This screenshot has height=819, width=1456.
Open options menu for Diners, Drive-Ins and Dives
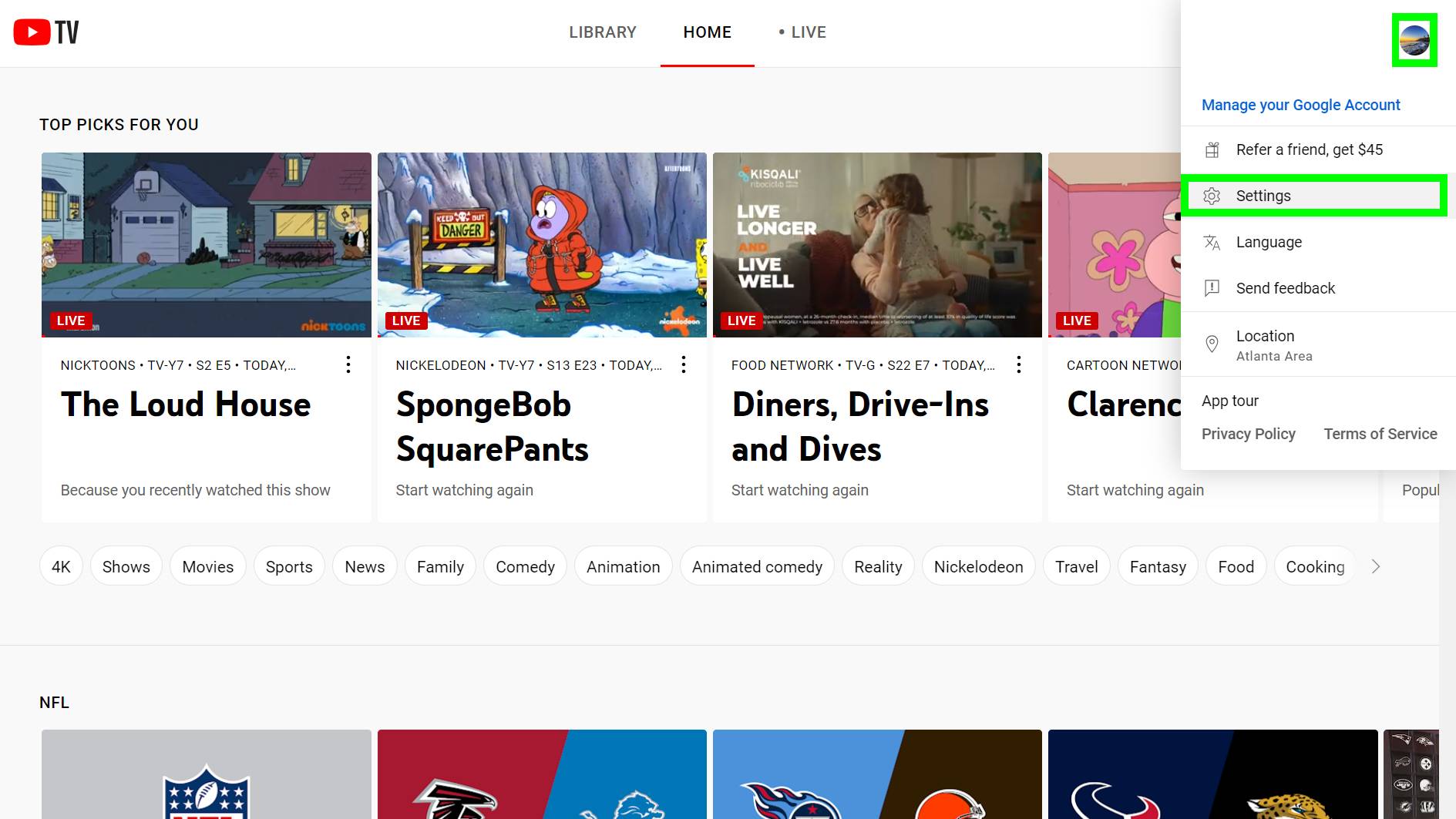(1019, 364)
